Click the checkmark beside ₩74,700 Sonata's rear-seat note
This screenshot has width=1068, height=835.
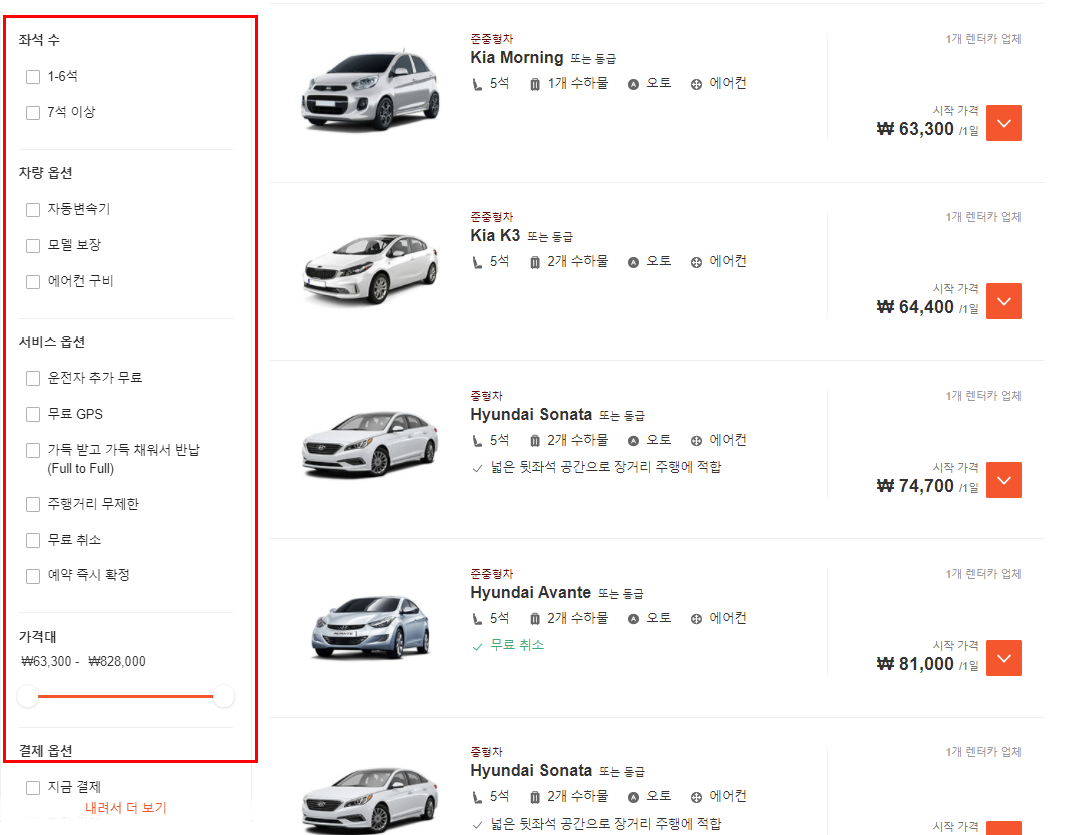click(477, 469)
